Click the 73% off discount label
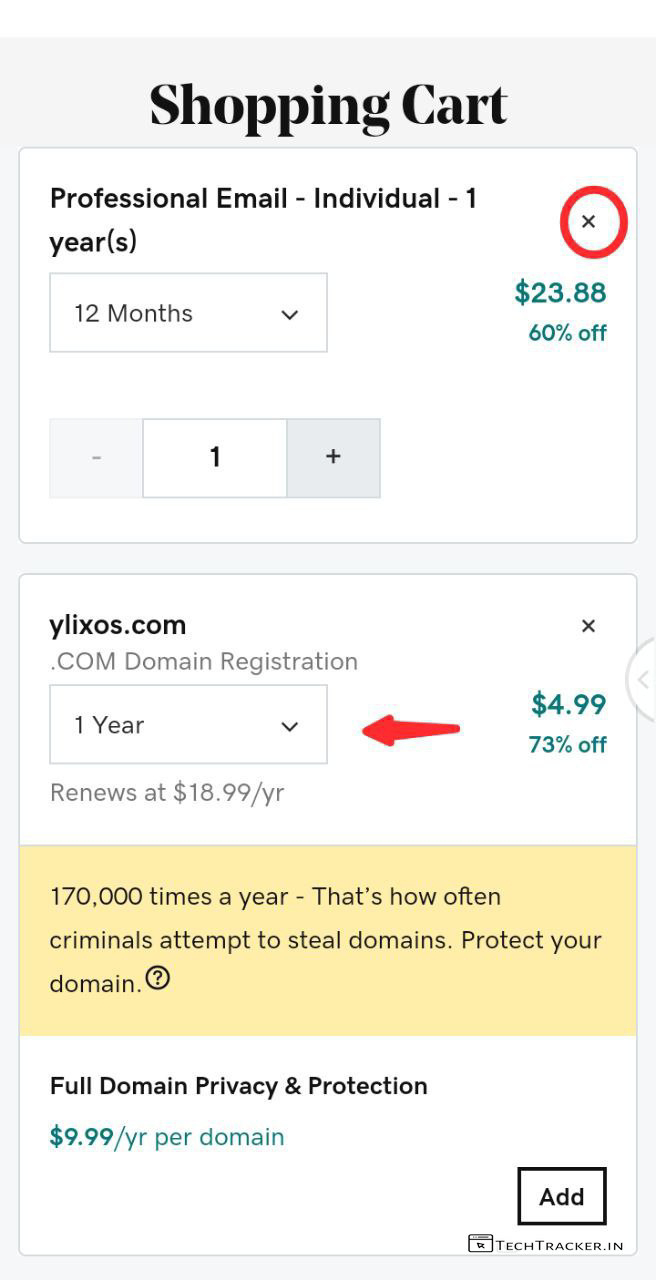The width and height of the screenshot is (656, 1280). (x=567, y=745)
